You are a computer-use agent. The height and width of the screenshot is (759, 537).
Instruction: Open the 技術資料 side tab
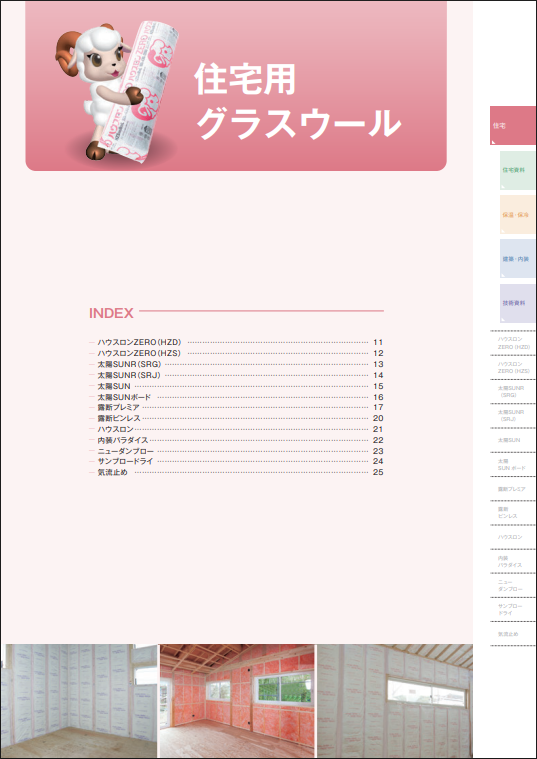click(x=517, y=303)
